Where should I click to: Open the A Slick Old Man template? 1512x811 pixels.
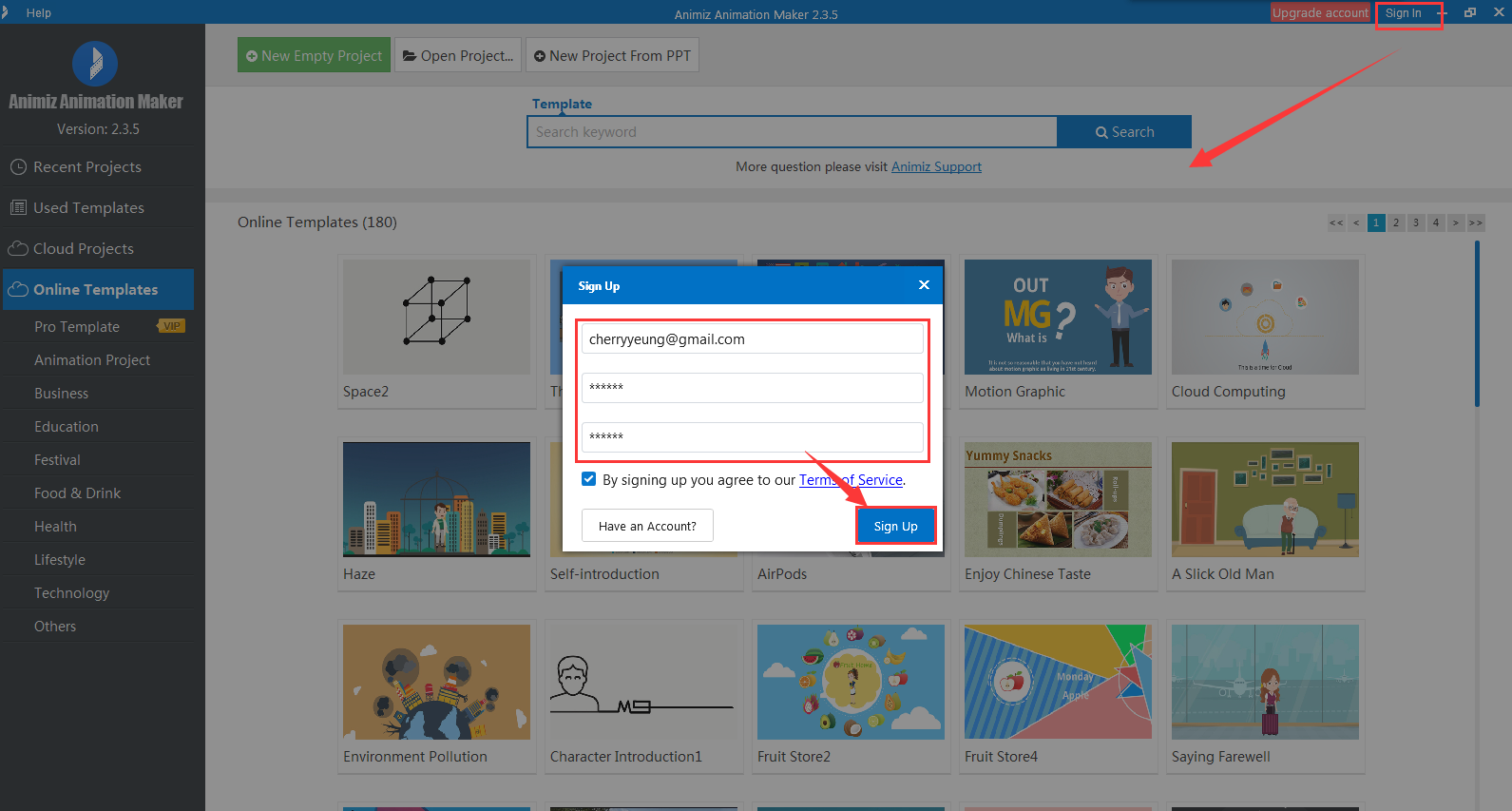[x=1265, y=499]
